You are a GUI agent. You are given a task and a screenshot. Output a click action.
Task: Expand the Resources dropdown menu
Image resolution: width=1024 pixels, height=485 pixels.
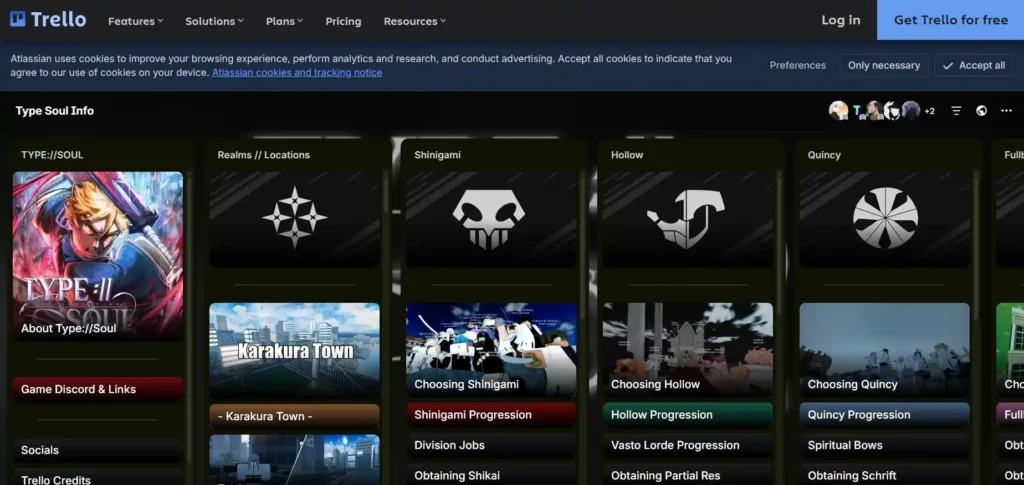click(415, 21)
